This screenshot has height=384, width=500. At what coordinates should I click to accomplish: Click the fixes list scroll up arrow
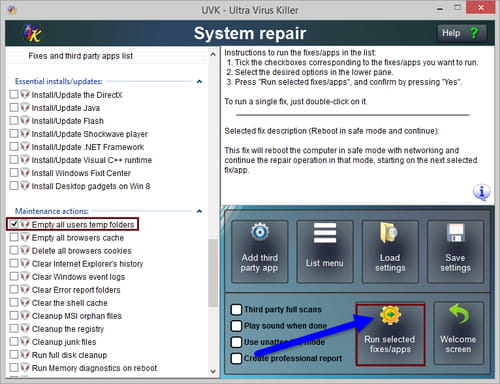pyautogui.click(x=213, y=54)
